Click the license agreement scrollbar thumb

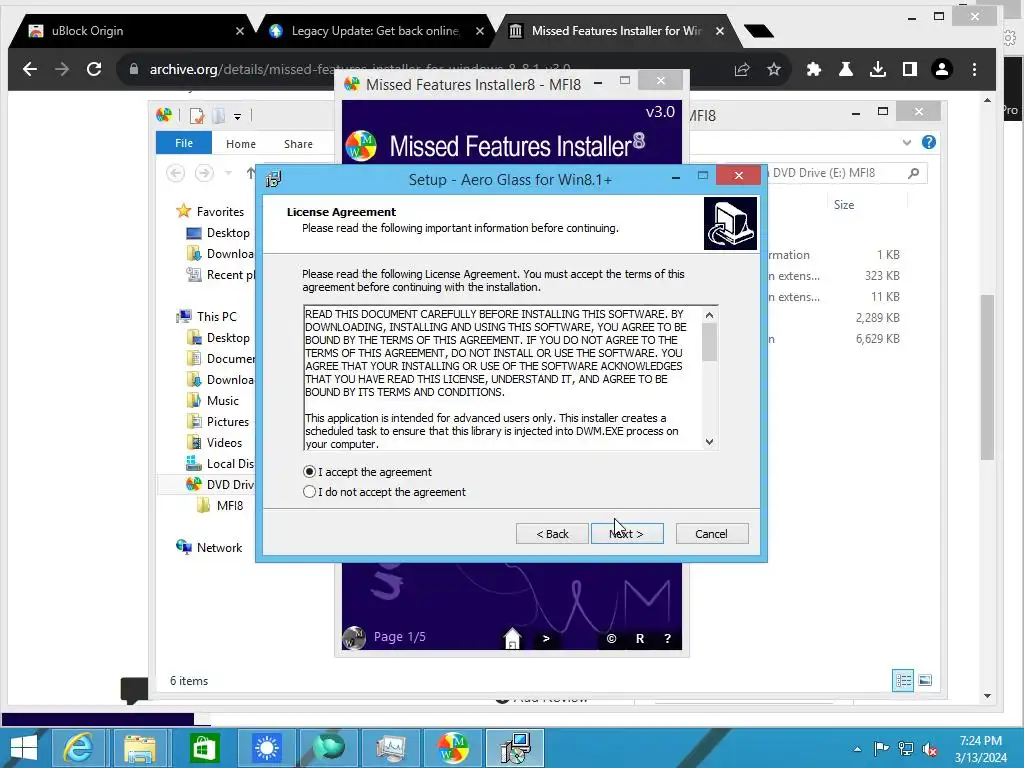point(709,342)
